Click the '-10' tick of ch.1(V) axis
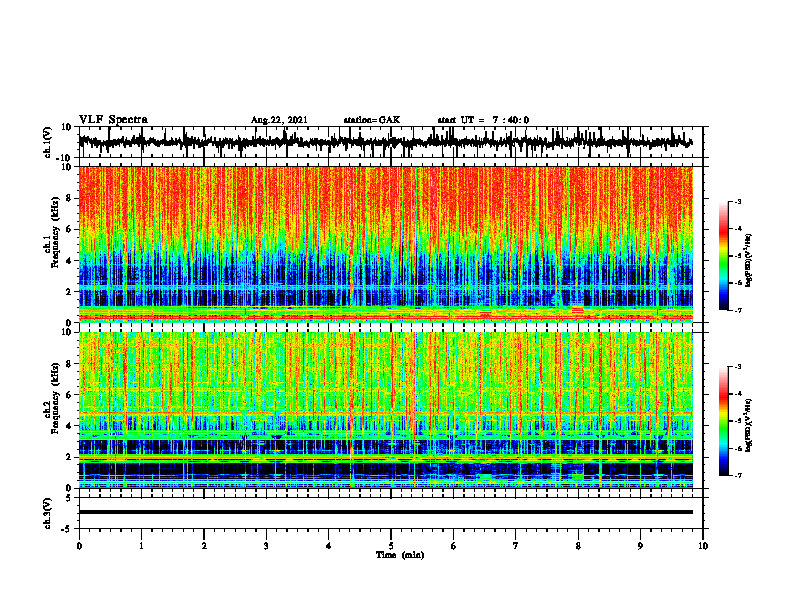Viewport: 792px width, 612px height. [x=65, y=158]
